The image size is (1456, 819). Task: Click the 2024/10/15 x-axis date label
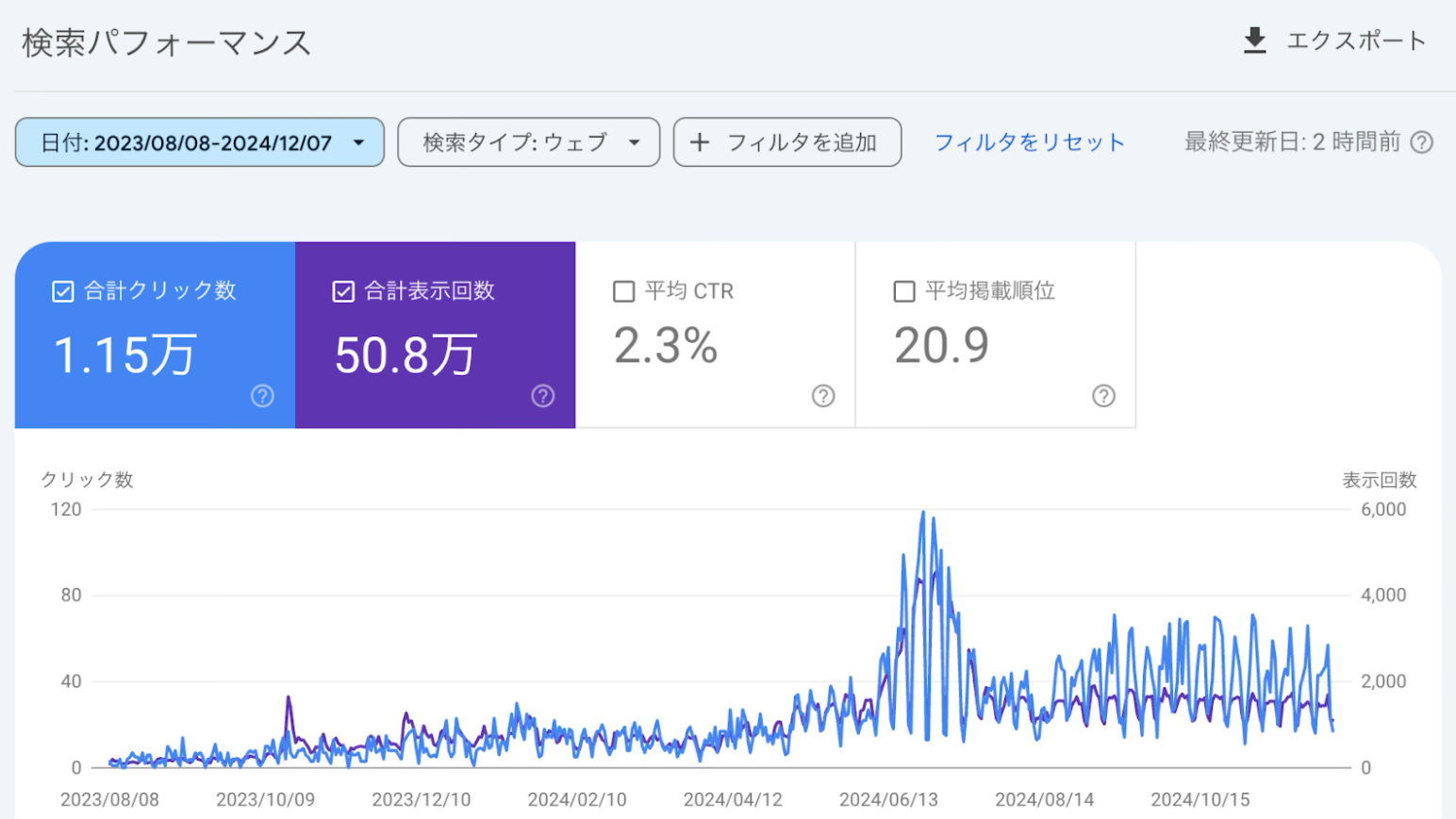(x=1200, y=799)
